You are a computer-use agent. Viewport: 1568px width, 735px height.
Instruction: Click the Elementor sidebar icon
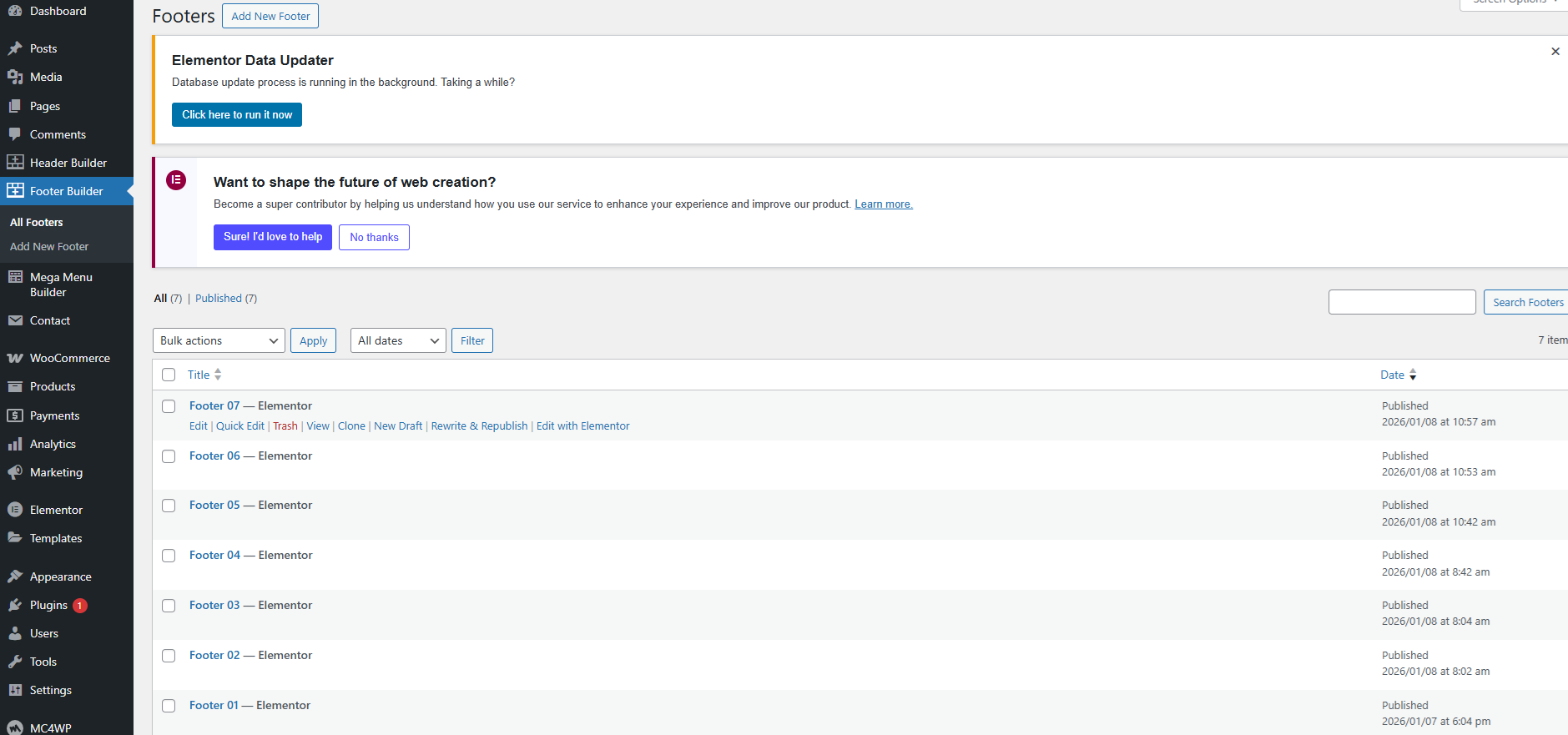(x=15, y=510)
